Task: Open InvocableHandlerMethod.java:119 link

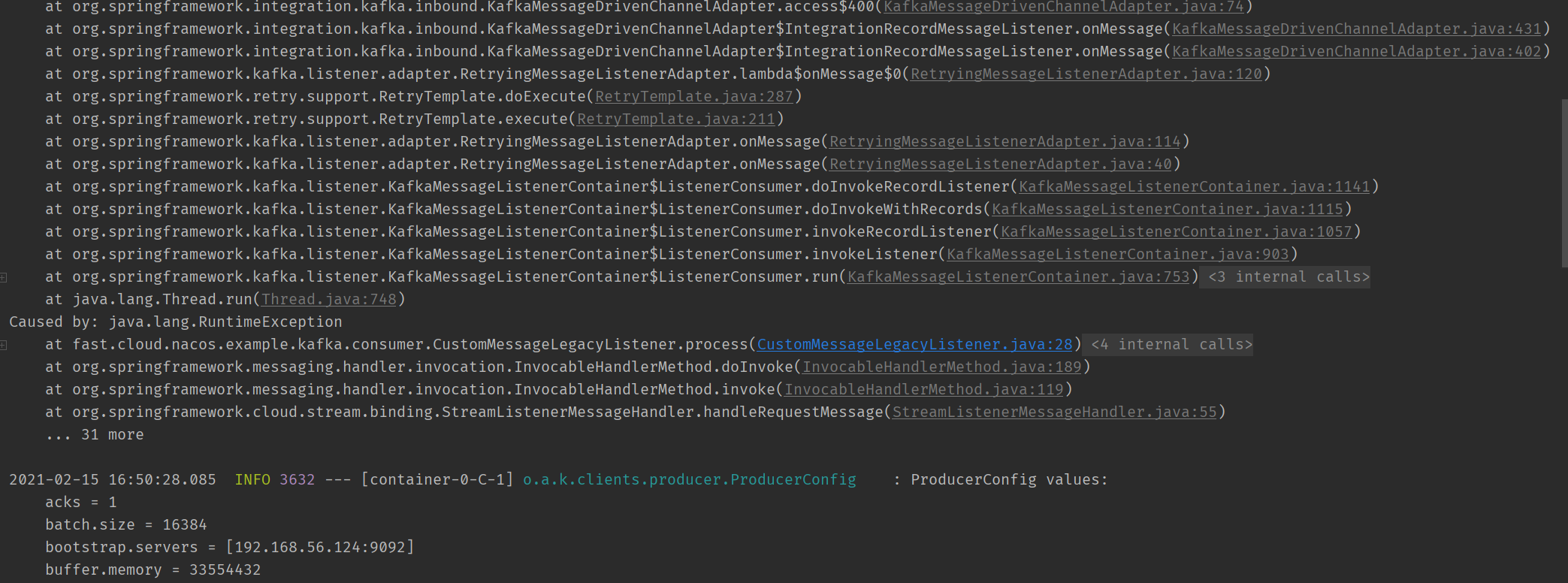Action: [923, 390]
